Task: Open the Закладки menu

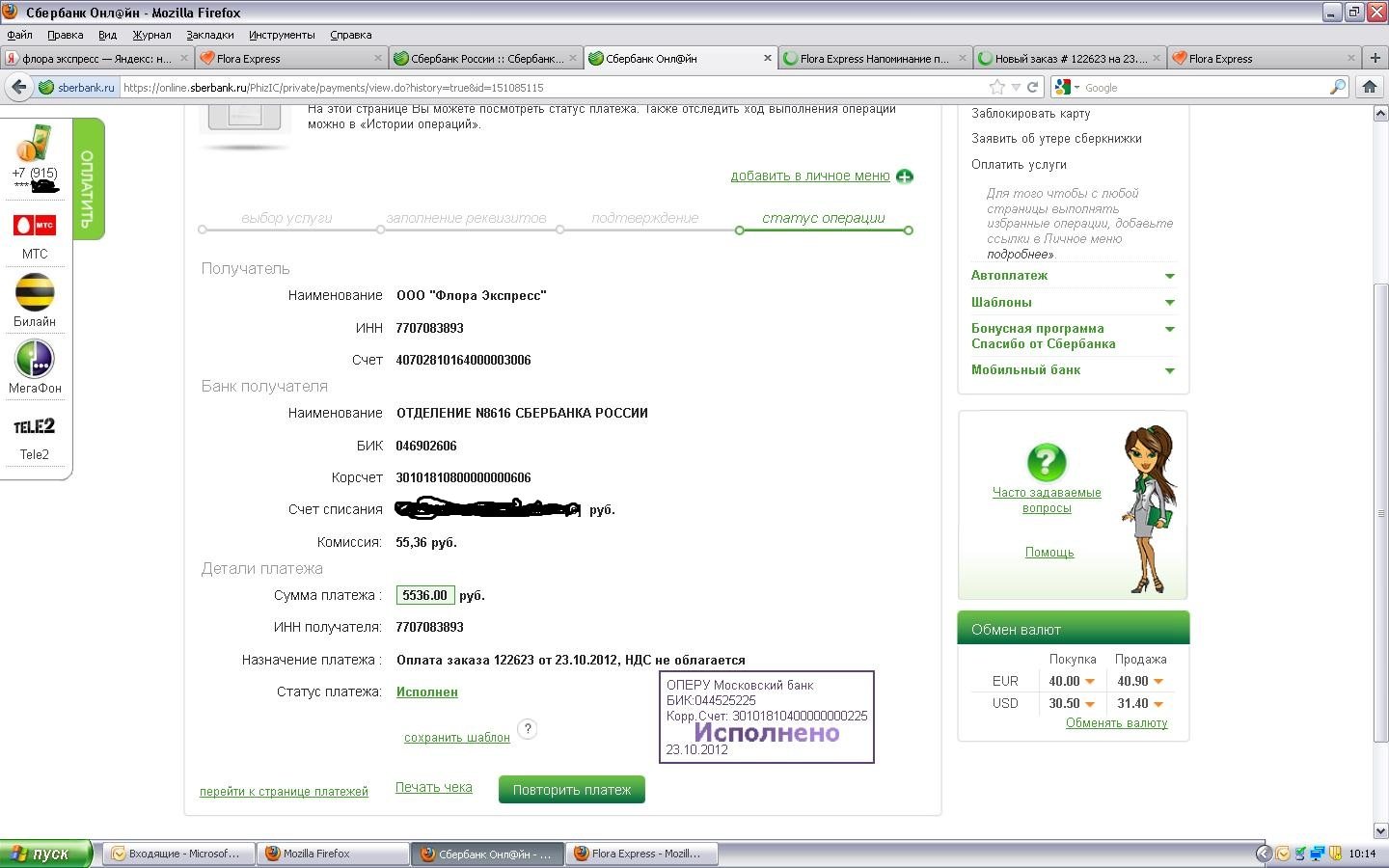Action: (210, 35)
